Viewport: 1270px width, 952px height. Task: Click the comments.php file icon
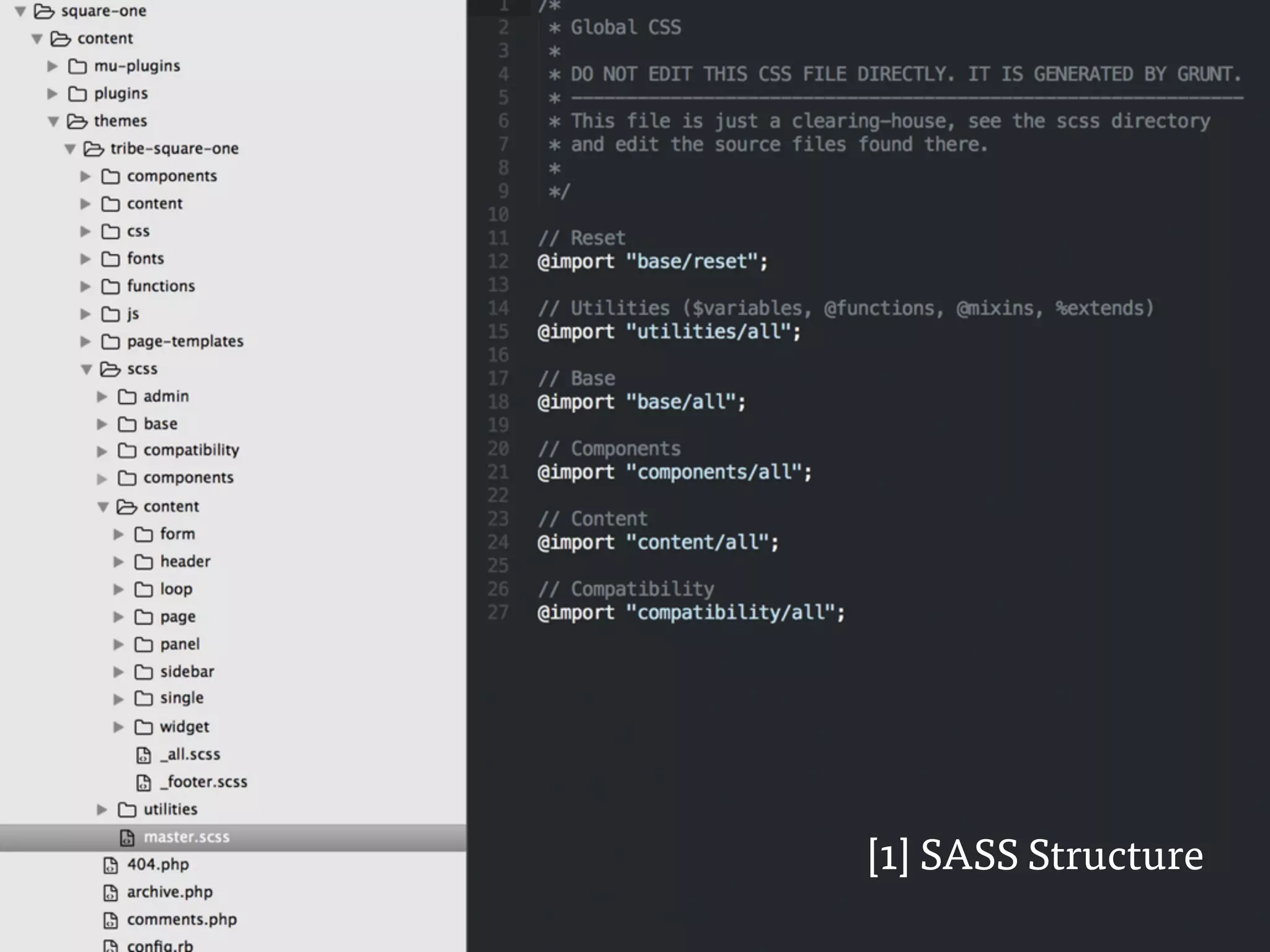tap(110, 920)
